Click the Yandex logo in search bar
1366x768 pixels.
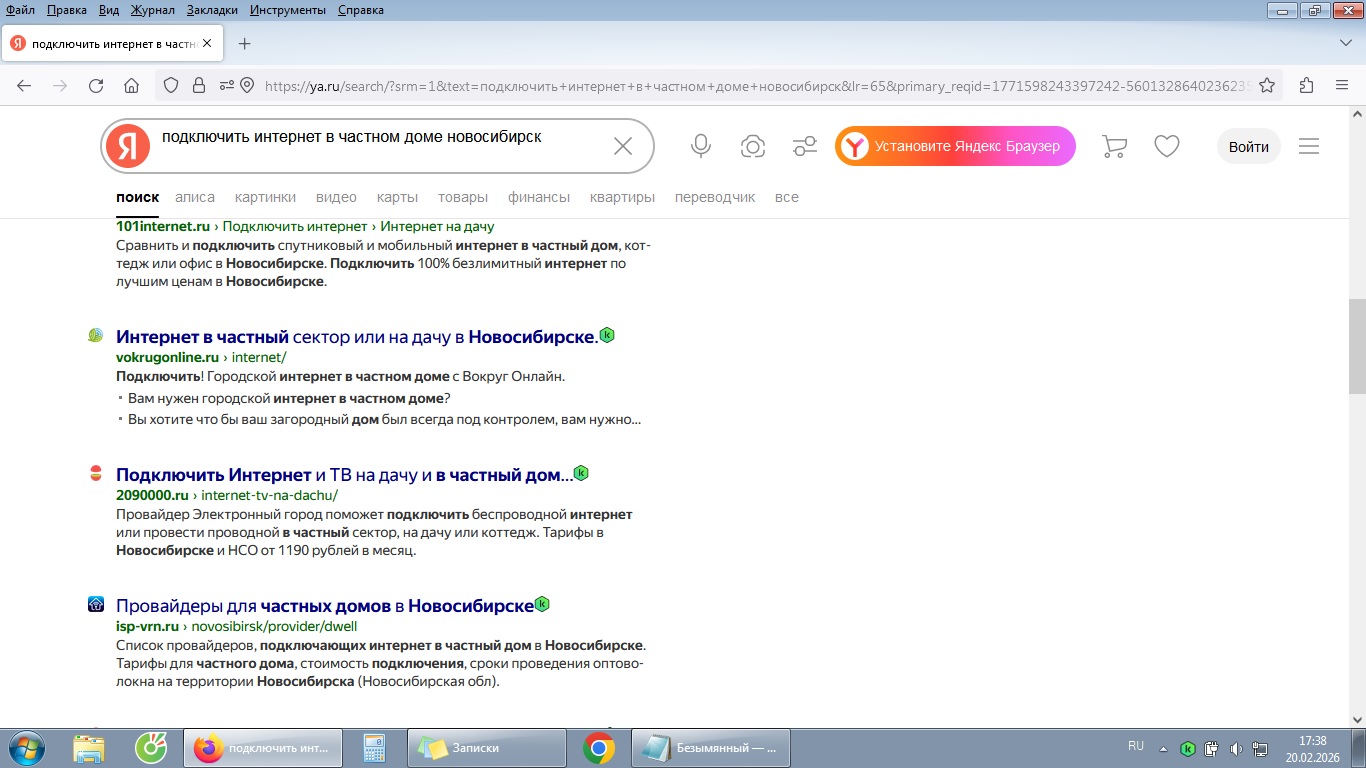point(128,146)
